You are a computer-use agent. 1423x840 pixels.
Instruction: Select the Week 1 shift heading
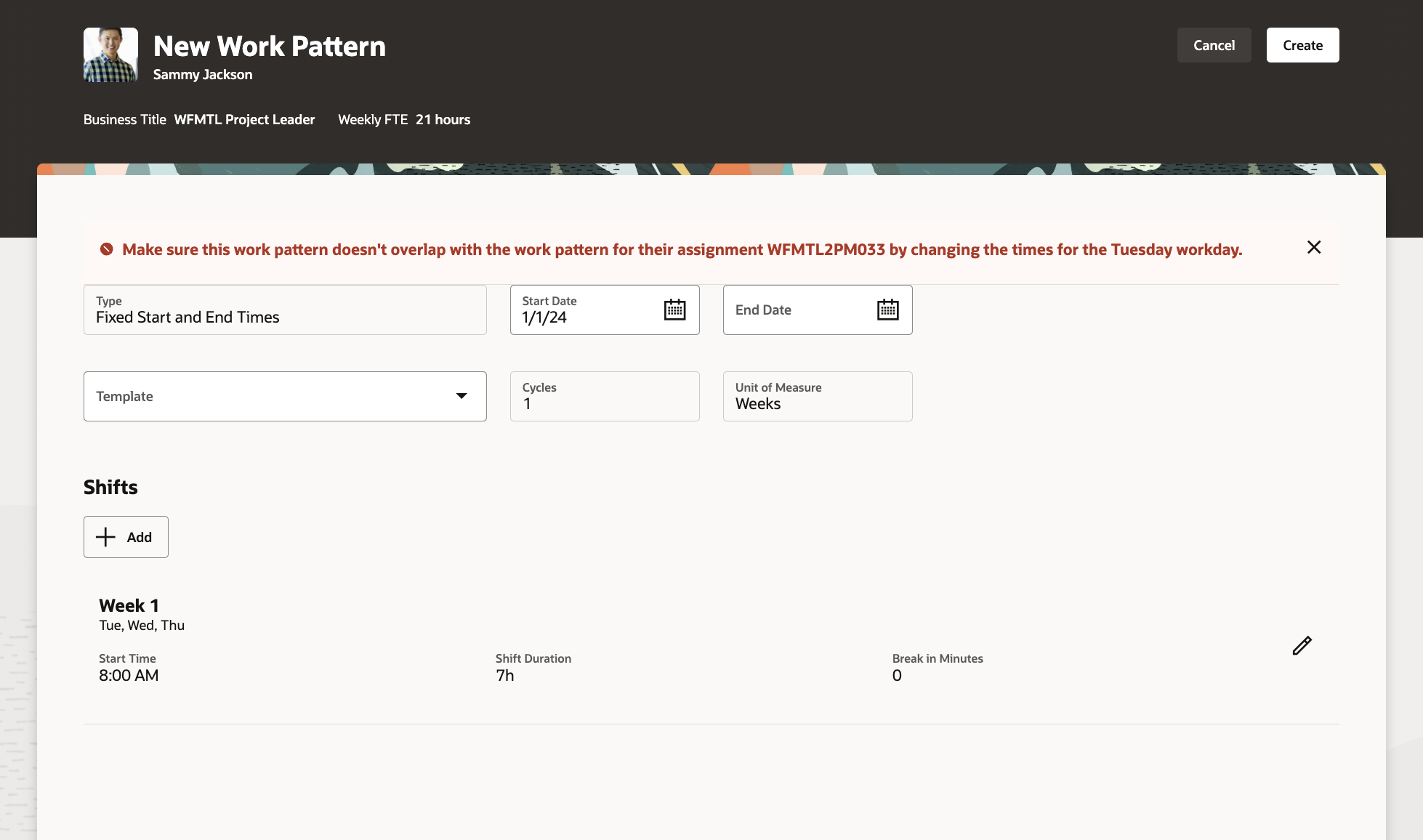coord(129,605)
